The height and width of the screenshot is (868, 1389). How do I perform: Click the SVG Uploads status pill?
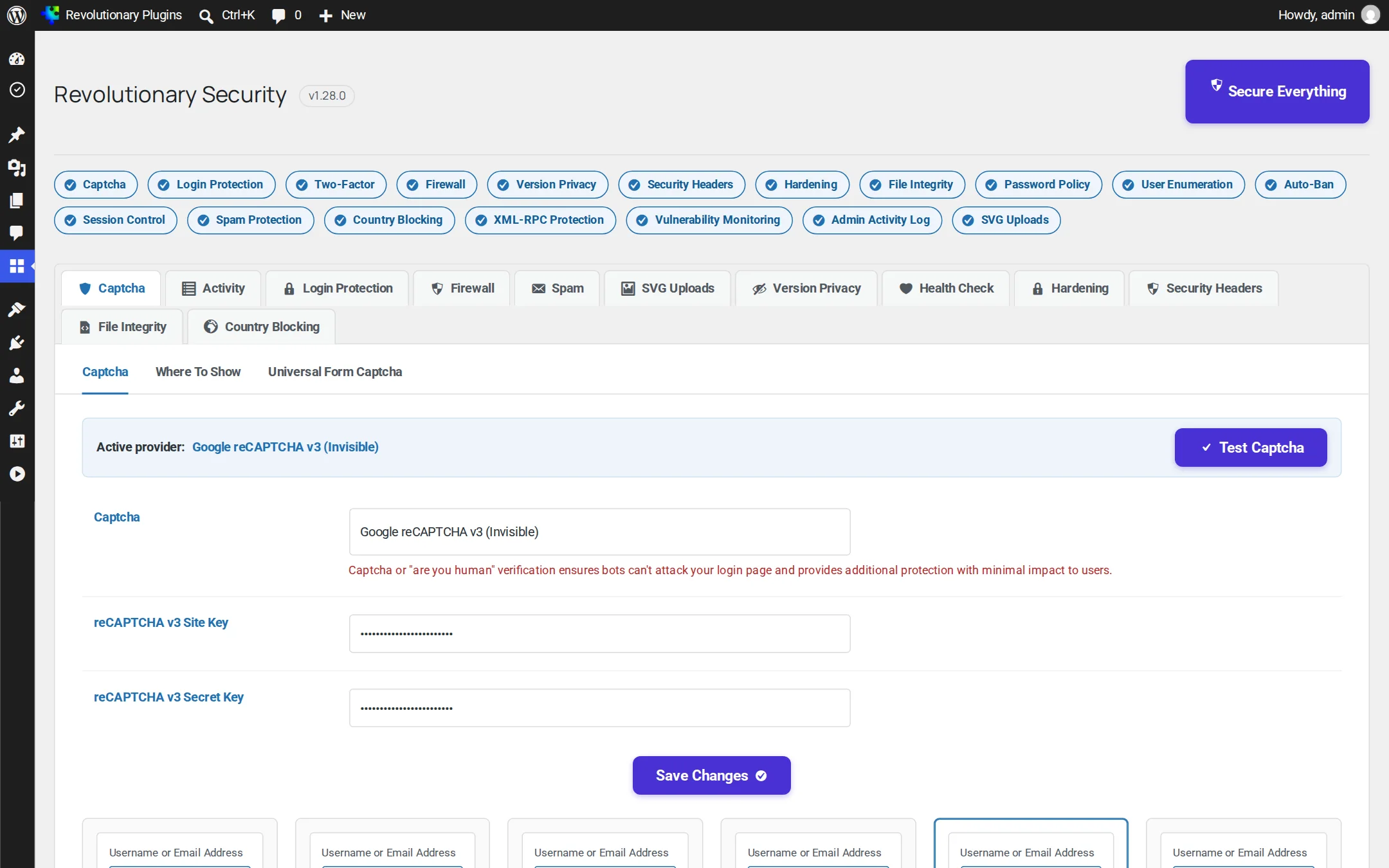[x=1006, y=220]
